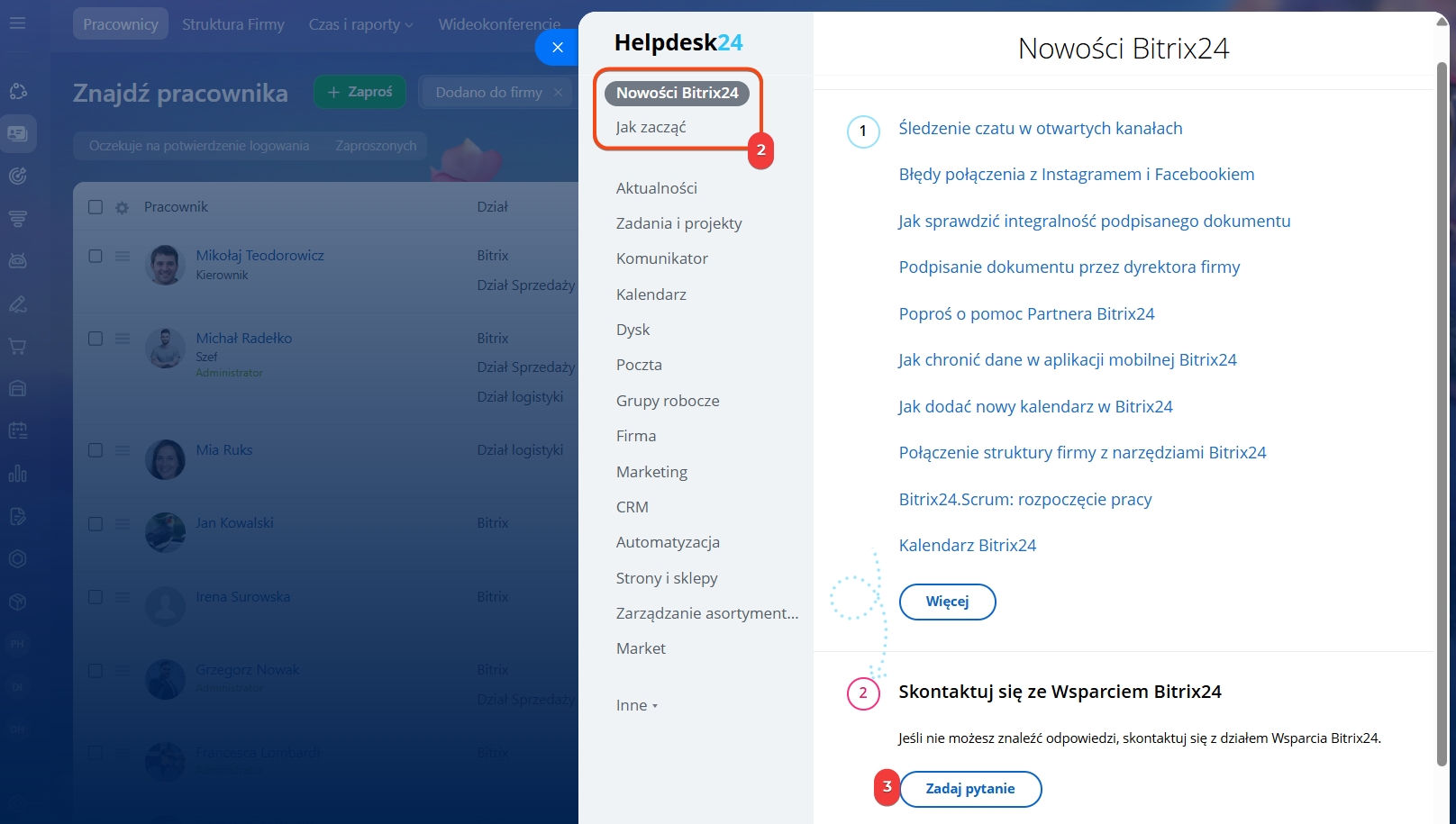The height and width of the screenshot is (824, 1456).
Task: Open the Automatyzacja help section
Action: click(668, 542)
